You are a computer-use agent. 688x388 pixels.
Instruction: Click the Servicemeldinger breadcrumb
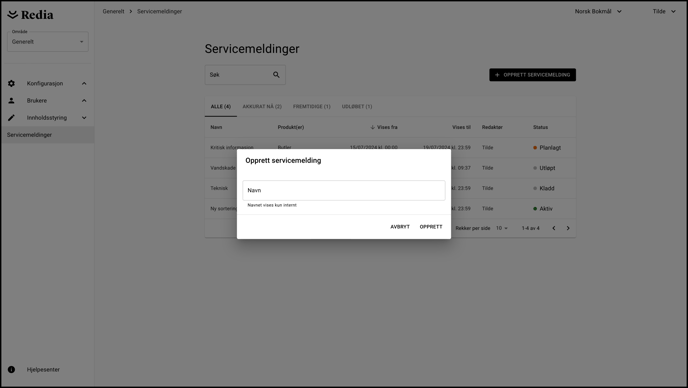[x=159, y=11]
